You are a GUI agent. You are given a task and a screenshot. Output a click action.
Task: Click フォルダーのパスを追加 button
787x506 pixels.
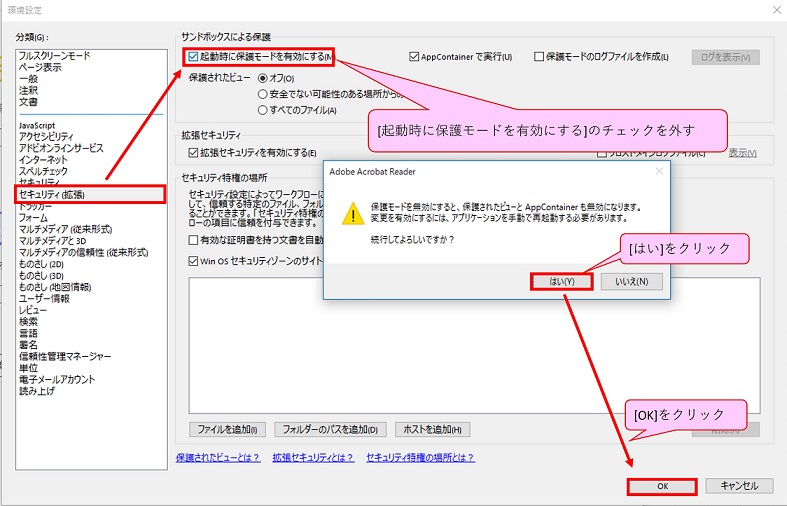(330, 430)
